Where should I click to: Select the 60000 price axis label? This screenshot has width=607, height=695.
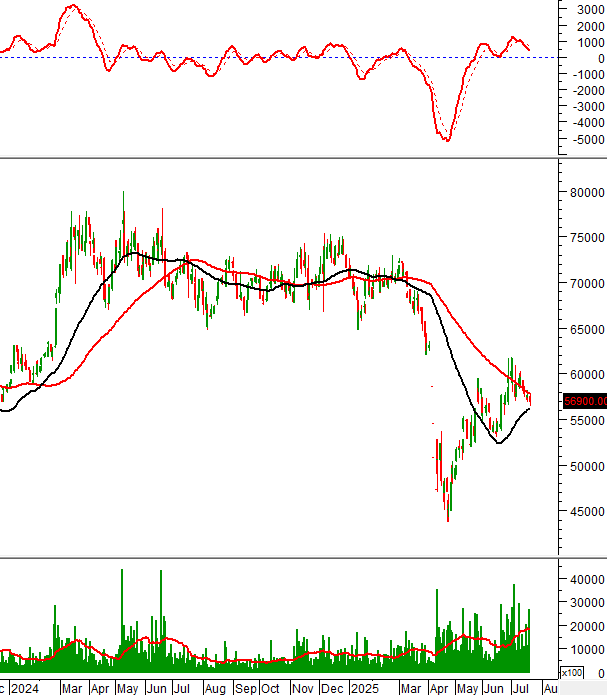click(x=587, y=375)
